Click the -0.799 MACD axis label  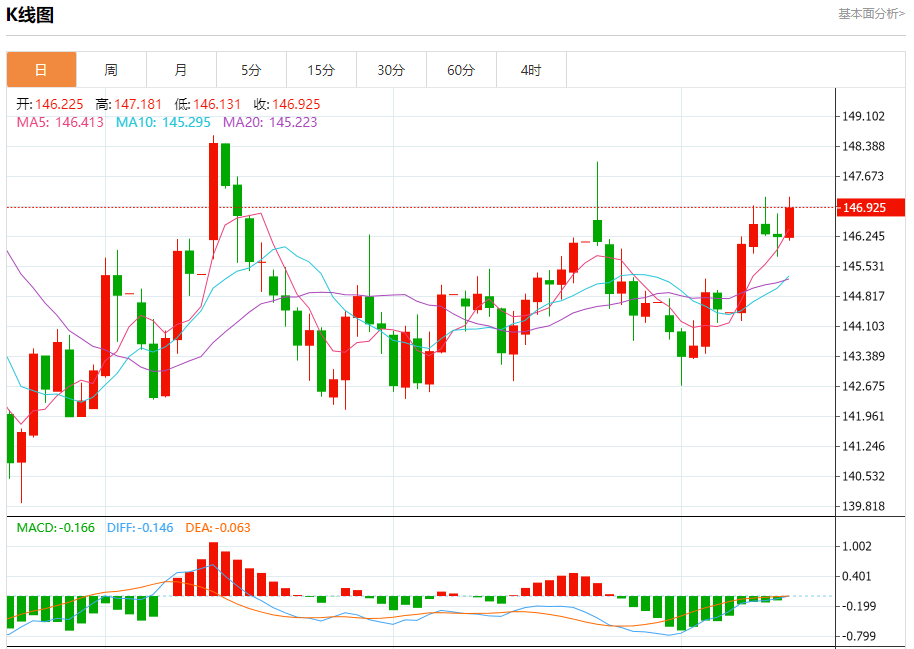coord(859,636)
